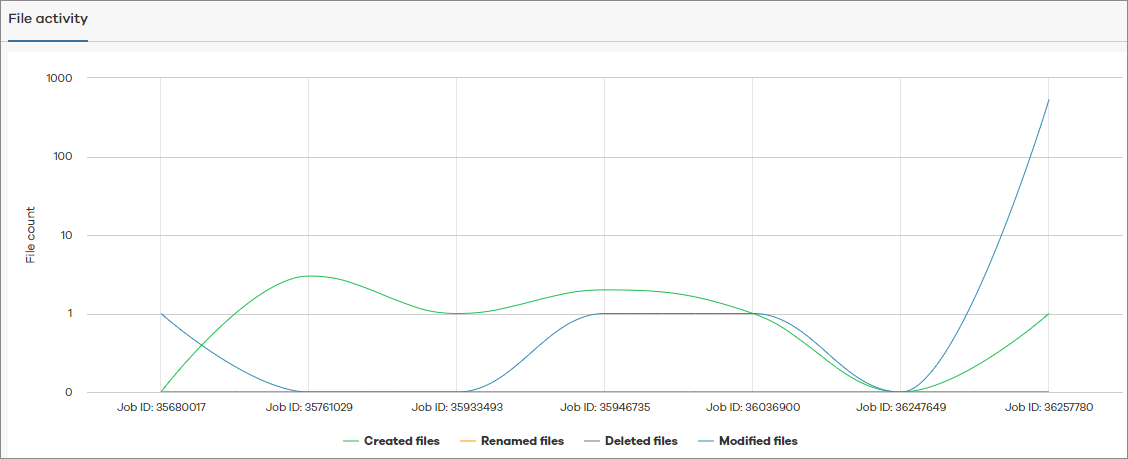
Task: Toggle the Created files legend label
Action: pyautogui.click(x=401, y=441)
